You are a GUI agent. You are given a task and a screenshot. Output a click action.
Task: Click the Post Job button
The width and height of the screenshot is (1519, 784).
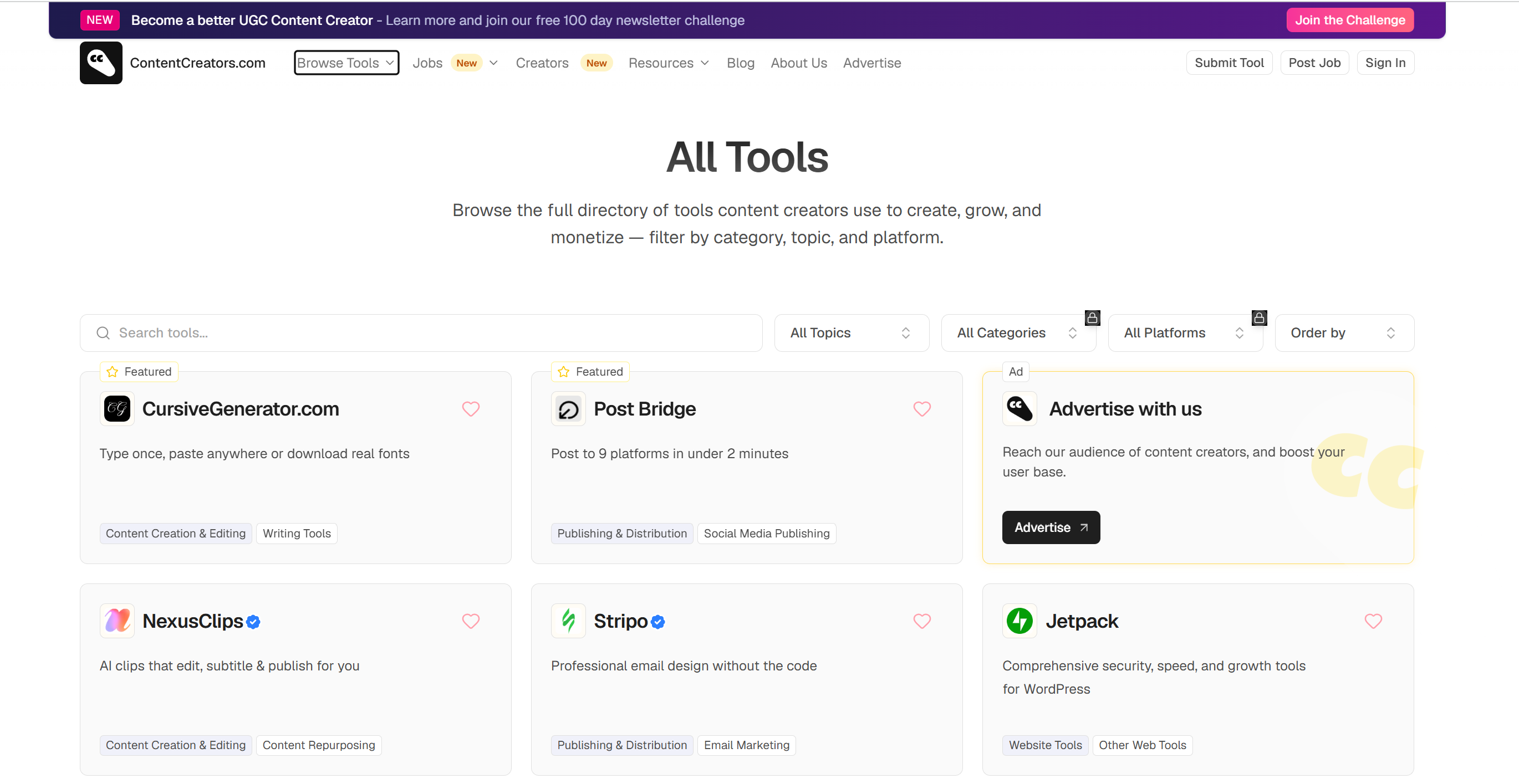1314,63
